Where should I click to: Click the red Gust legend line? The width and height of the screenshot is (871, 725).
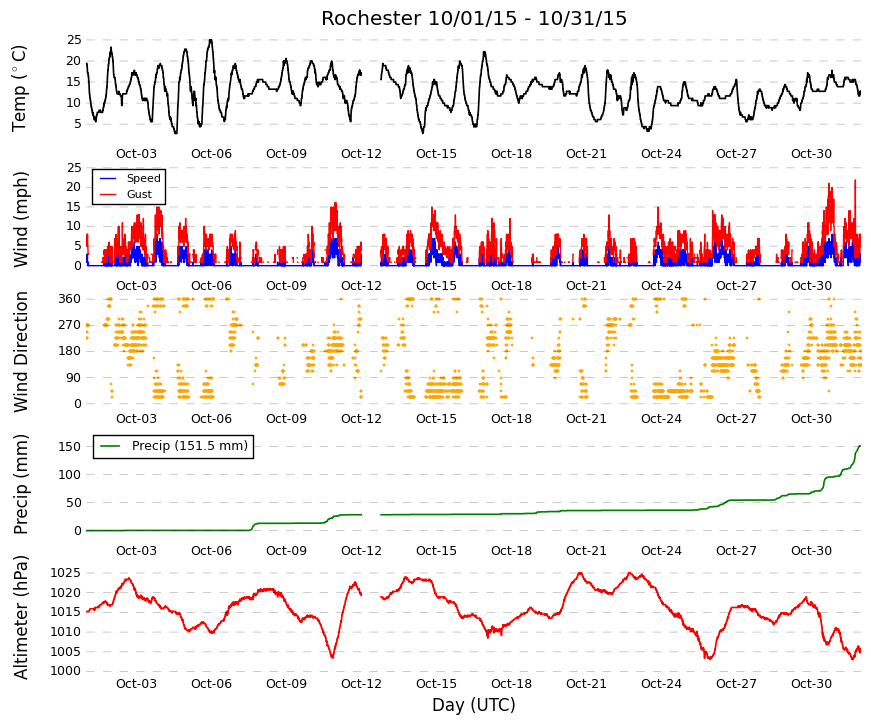coord(108,194)
